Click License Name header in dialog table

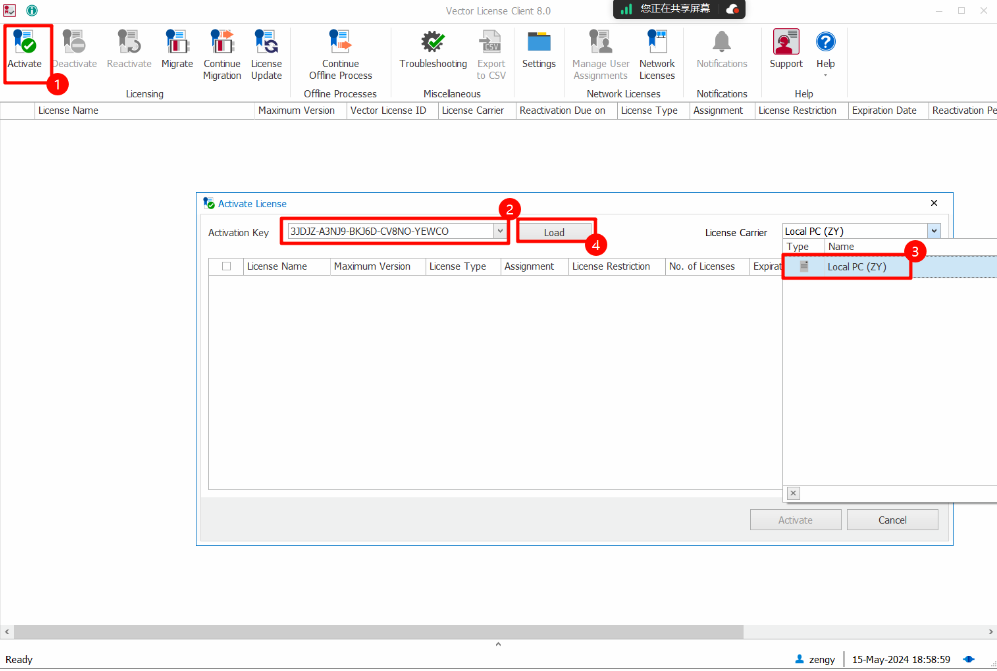tap(287, 266)
